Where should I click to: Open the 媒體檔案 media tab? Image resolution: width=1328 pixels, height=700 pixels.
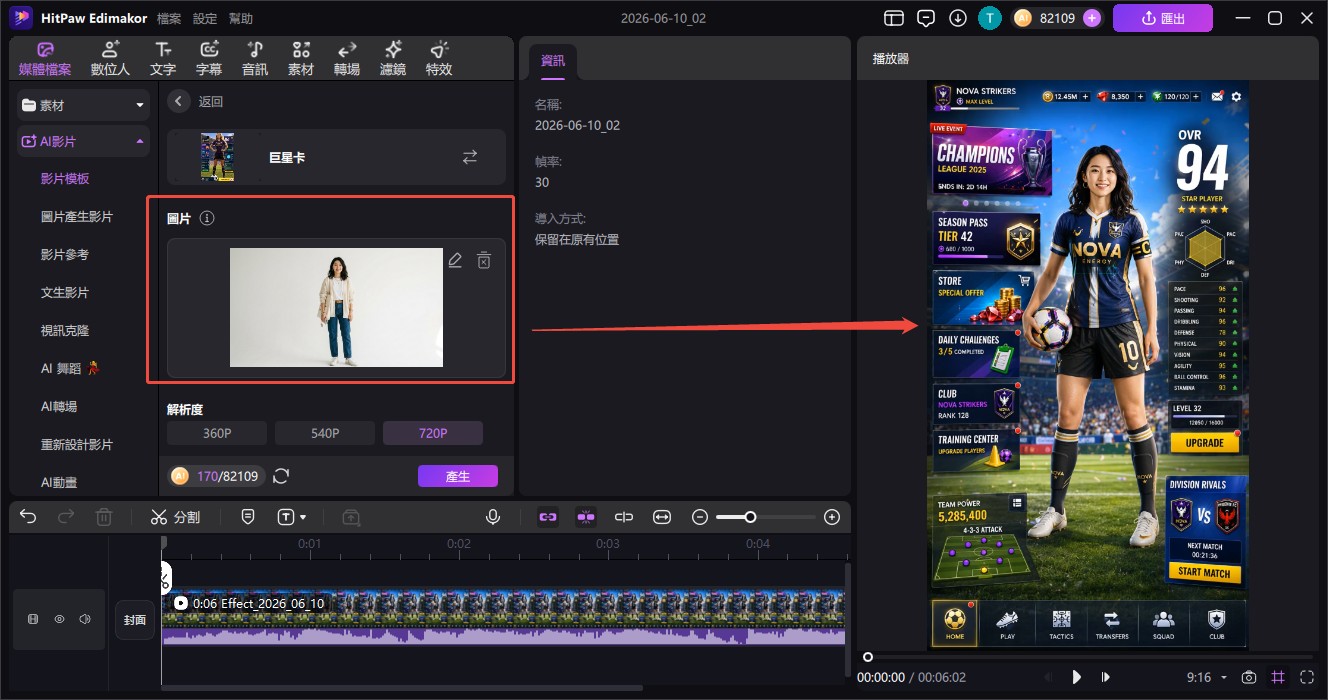click(x=45, y=59)
